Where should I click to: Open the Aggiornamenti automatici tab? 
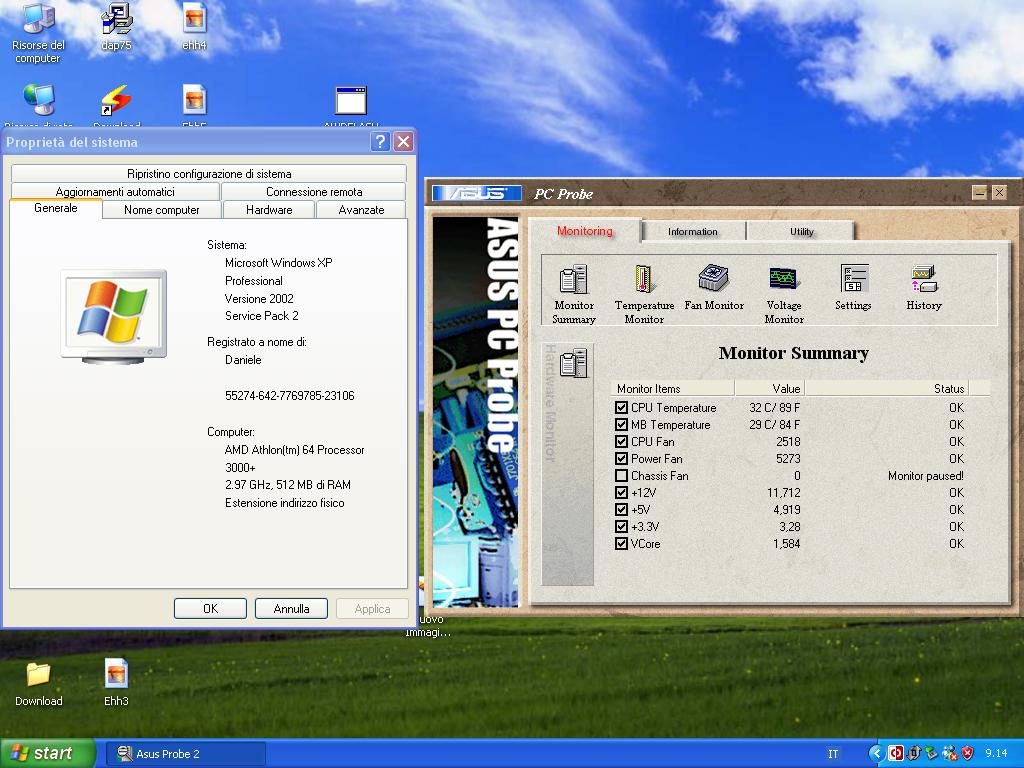click(x=115, y=191)
